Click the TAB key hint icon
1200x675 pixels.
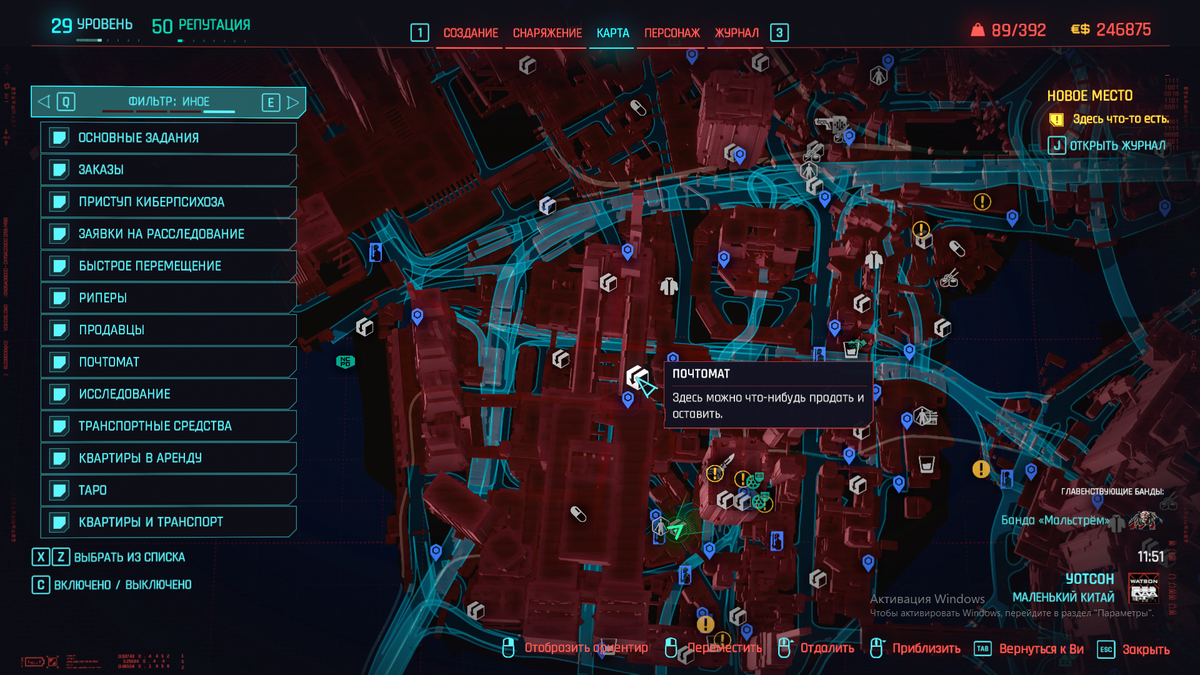click(982, 648)
